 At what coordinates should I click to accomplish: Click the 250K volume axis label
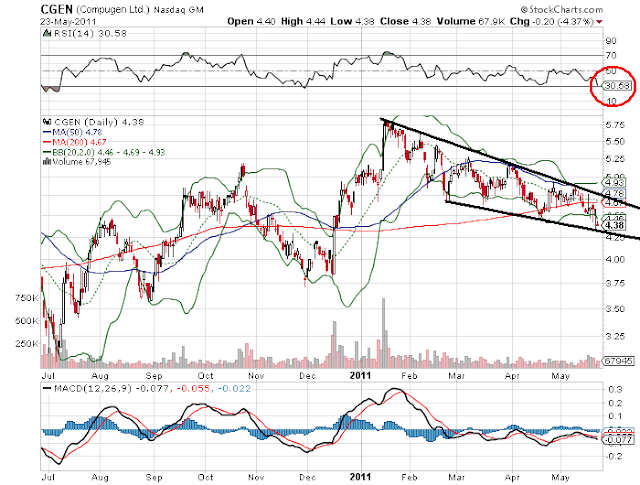click(27, 344)
